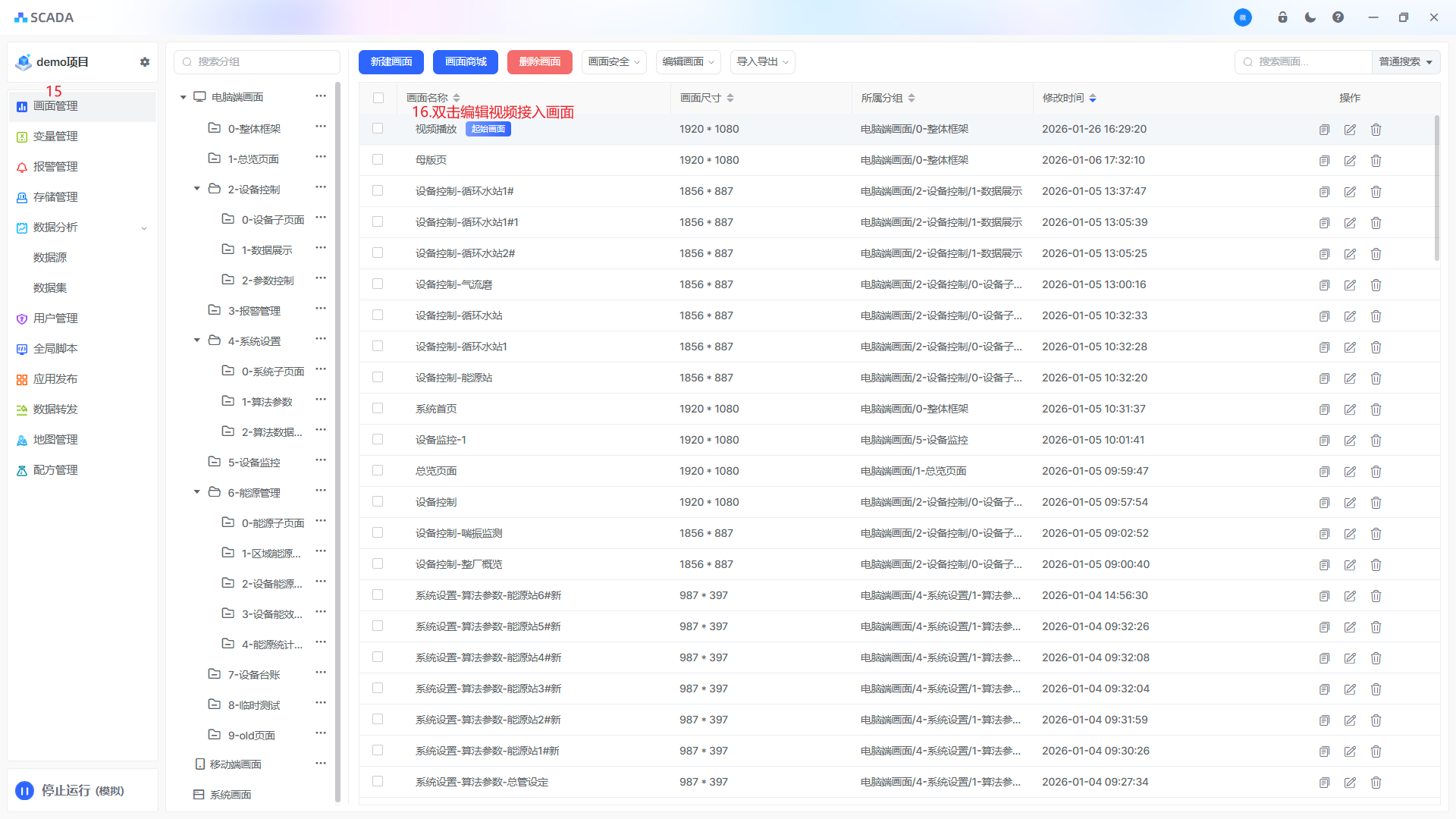
Task: Click the edit icon for 母版页 row
Action: [x=1350, y=161]
